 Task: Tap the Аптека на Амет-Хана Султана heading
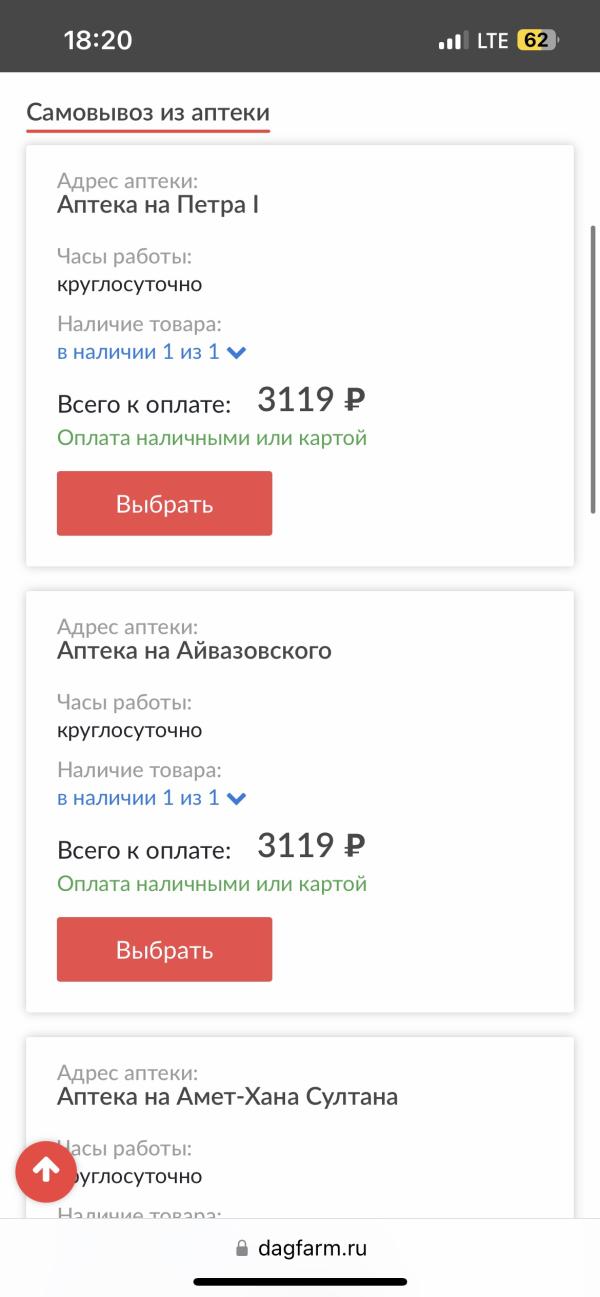click(228, 1097)
